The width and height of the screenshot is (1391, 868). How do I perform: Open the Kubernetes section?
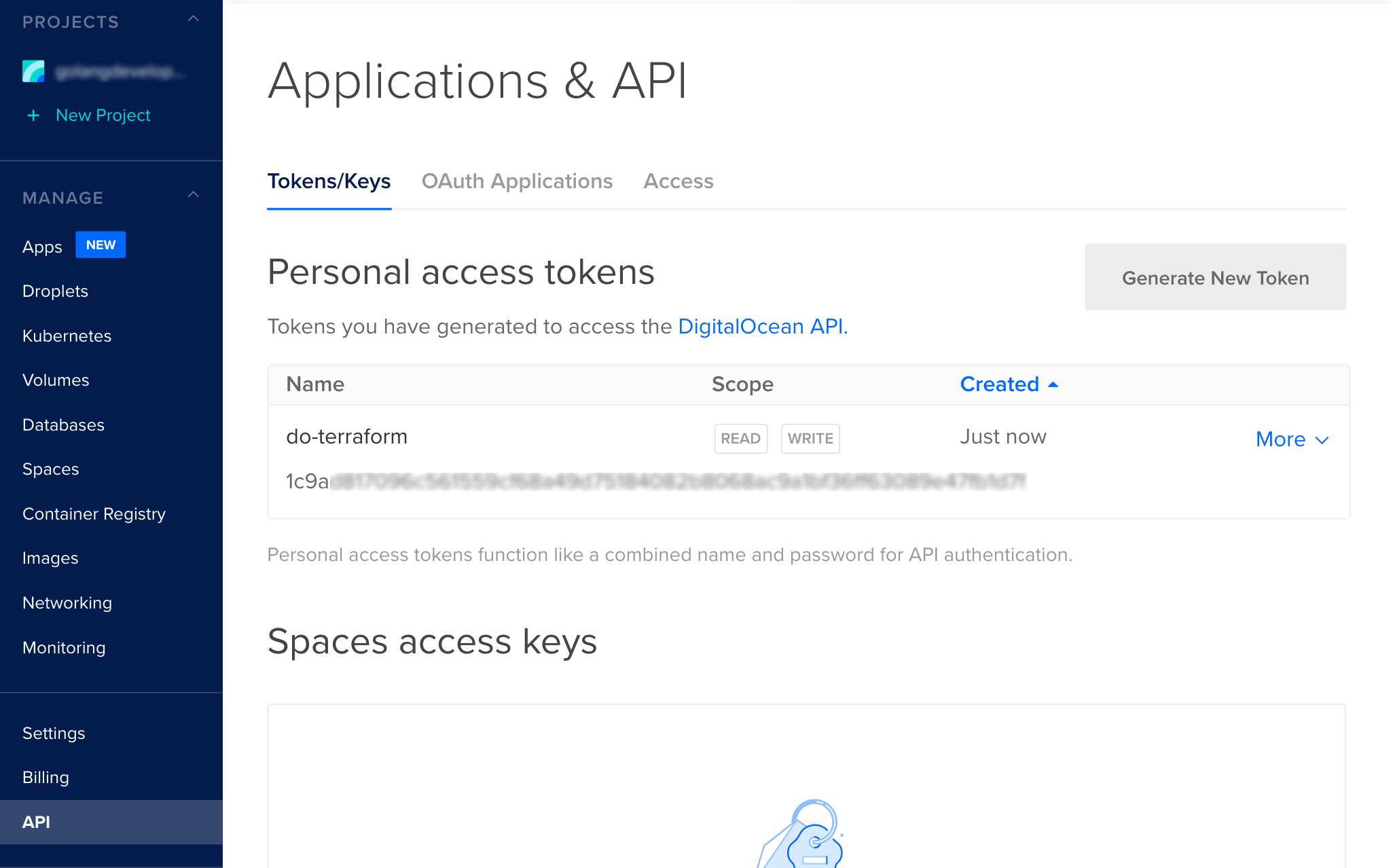(67, 336)
